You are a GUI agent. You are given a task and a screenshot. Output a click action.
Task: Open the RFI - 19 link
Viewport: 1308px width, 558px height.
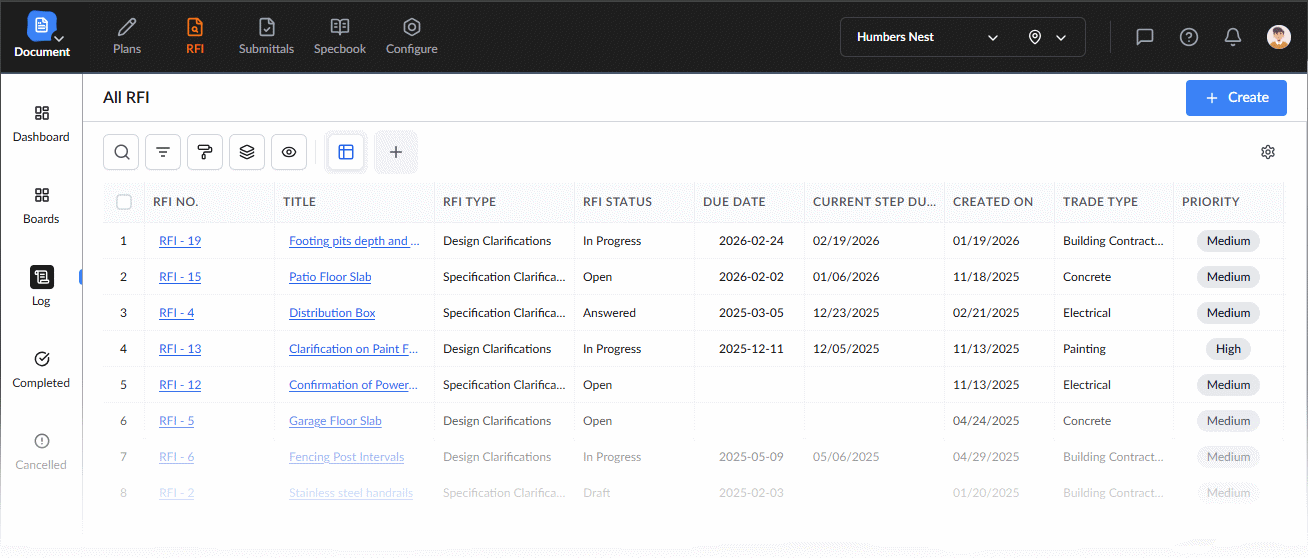180,241
